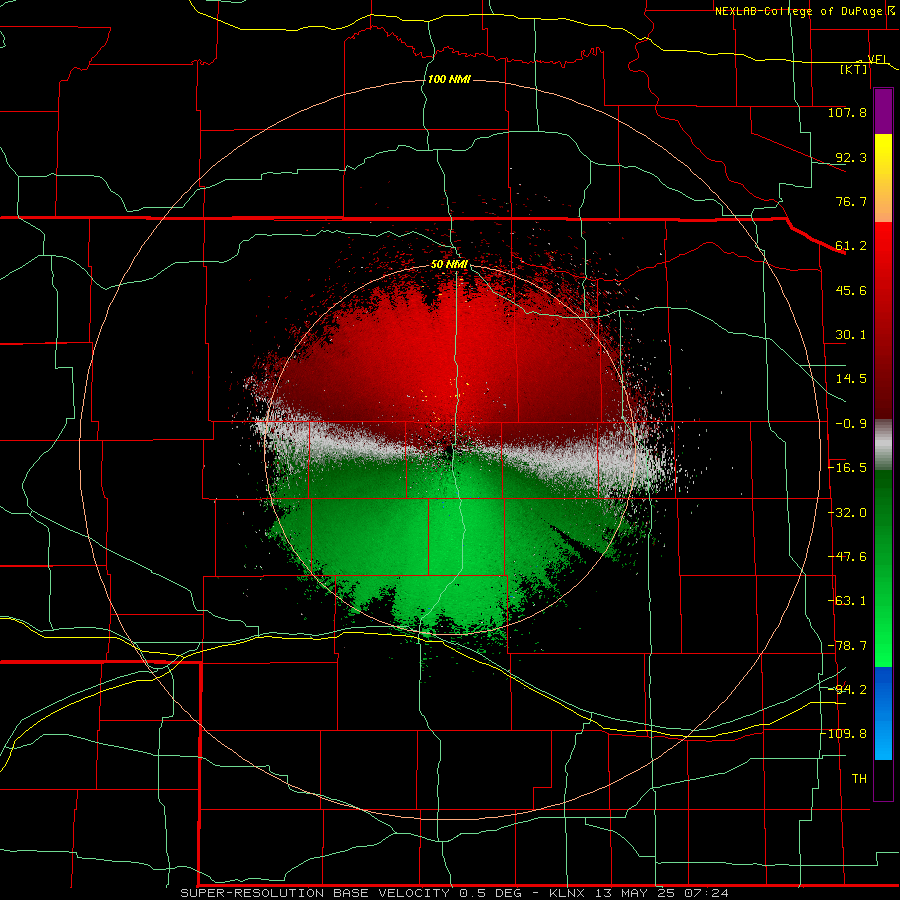This screenshot has height=900, width=900.
Task: Click the 50 NMI range ring label
Action: coord(449,265)
